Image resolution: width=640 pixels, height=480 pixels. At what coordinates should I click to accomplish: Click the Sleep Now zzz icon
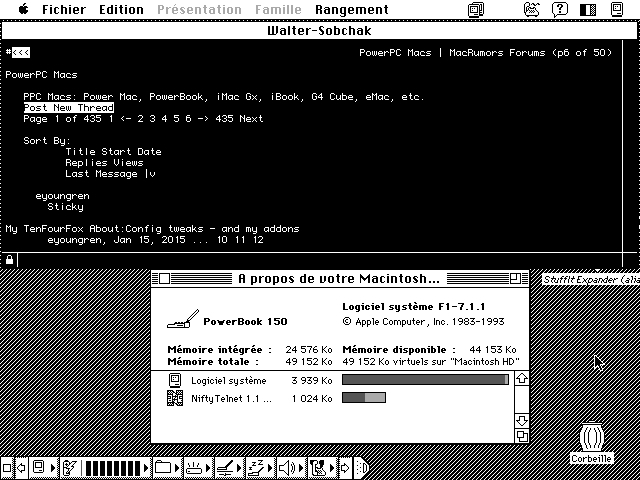[x=256, y=467]
